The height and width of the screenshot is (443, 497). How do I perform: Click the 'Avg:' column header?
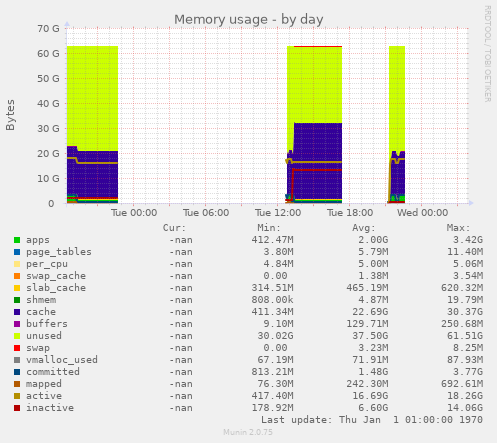[363, 228]
